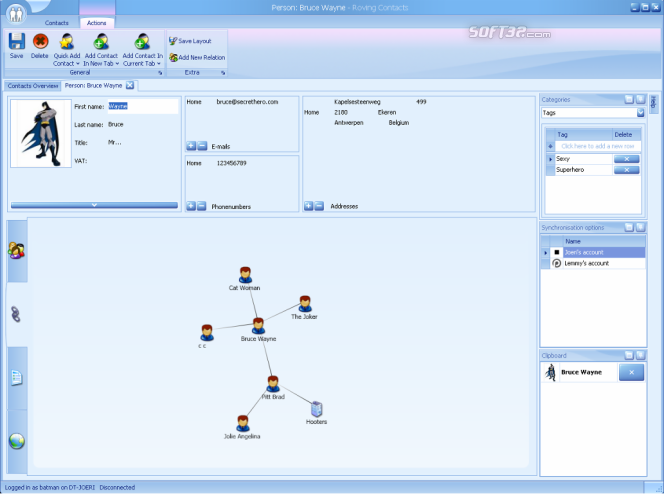This screenshot has height=494, width=664.
Task: Click the Batman contact photo
Action: [x=41, y=133]
